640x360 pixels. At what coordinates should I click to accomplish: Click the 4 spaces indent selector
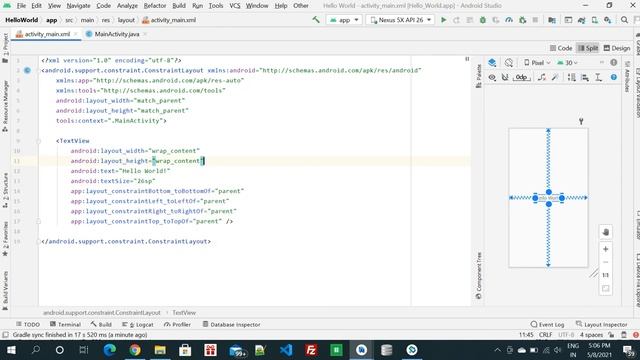coord(591,335)
